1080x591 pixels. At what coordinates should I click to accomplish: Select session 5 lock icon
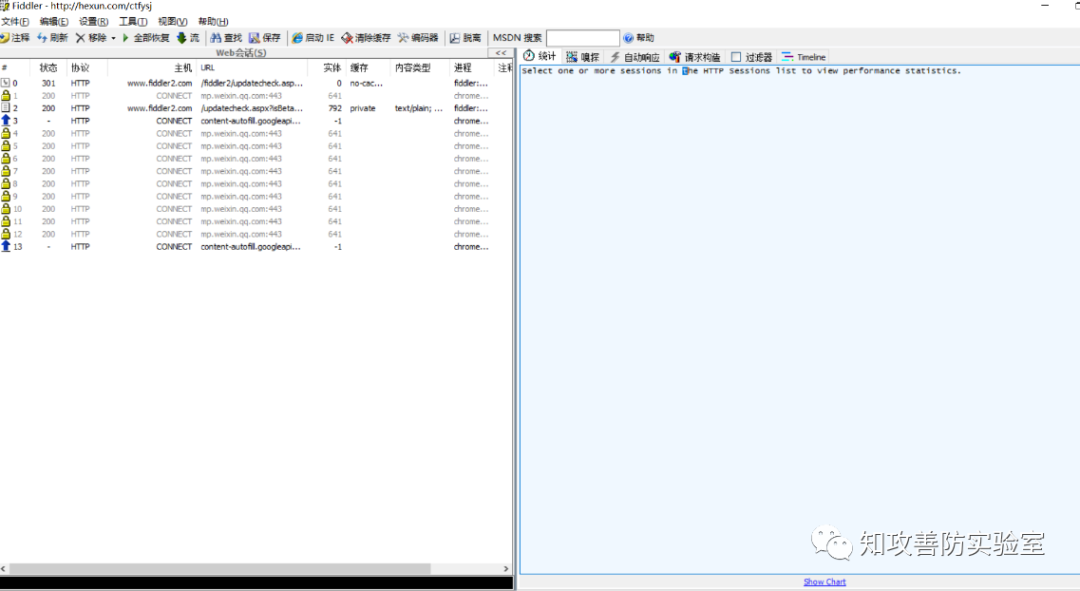[x=6, y=146]
